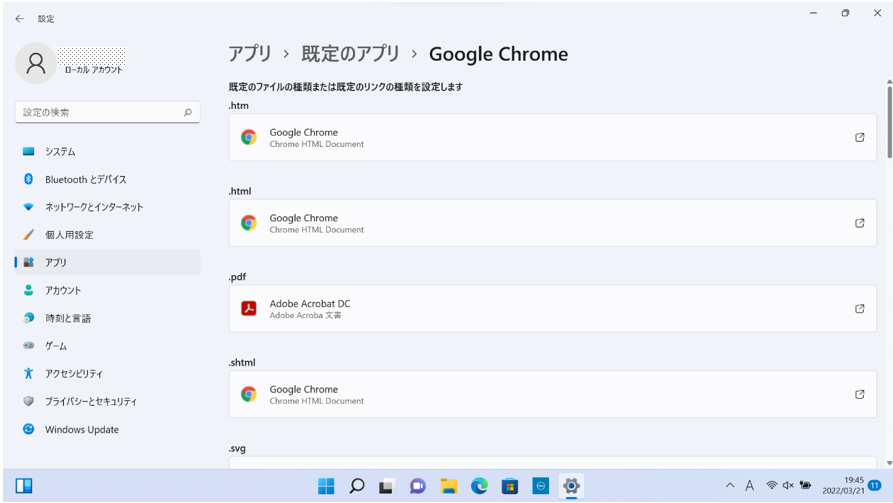
Task: Go back with the Settings back arrow
Action: 20,19
